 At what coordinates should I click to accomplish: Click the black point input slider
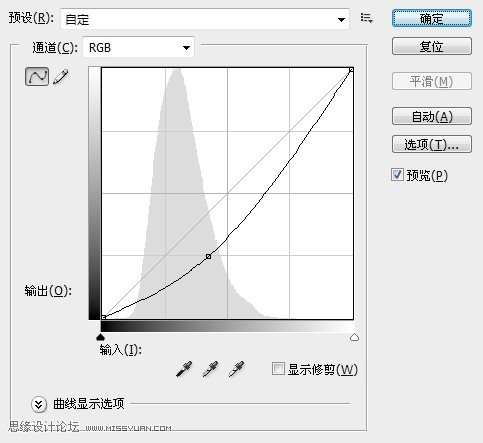(100, 337)
